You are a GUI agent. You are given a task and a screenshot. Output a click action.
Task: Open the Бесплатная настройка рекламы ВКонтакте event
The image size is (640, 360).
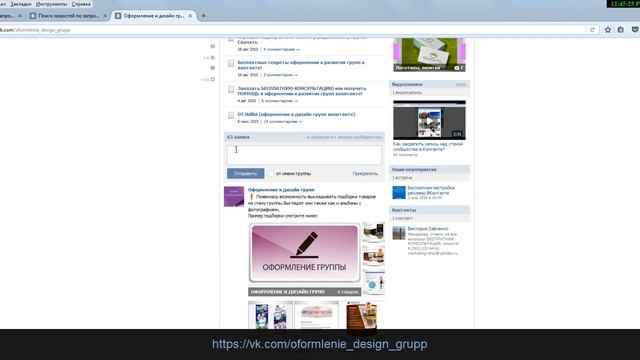[431, 190]
